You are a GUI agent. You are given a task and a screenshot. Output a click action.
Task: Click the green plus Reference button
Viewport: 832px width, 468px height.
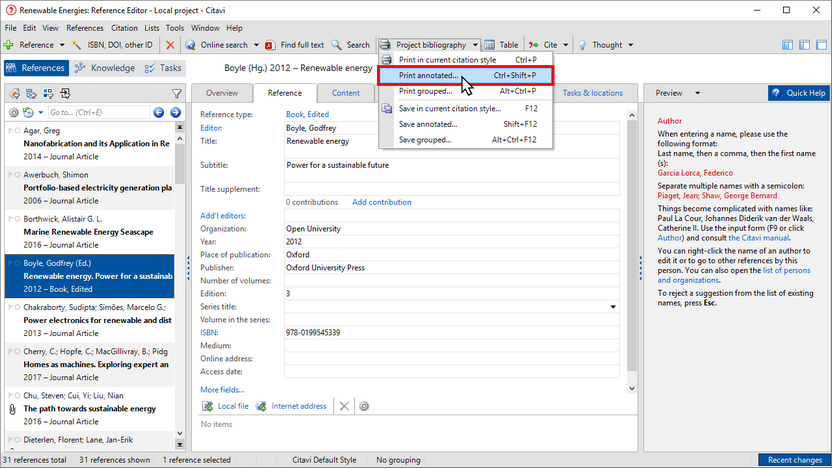tap(29, 45)
